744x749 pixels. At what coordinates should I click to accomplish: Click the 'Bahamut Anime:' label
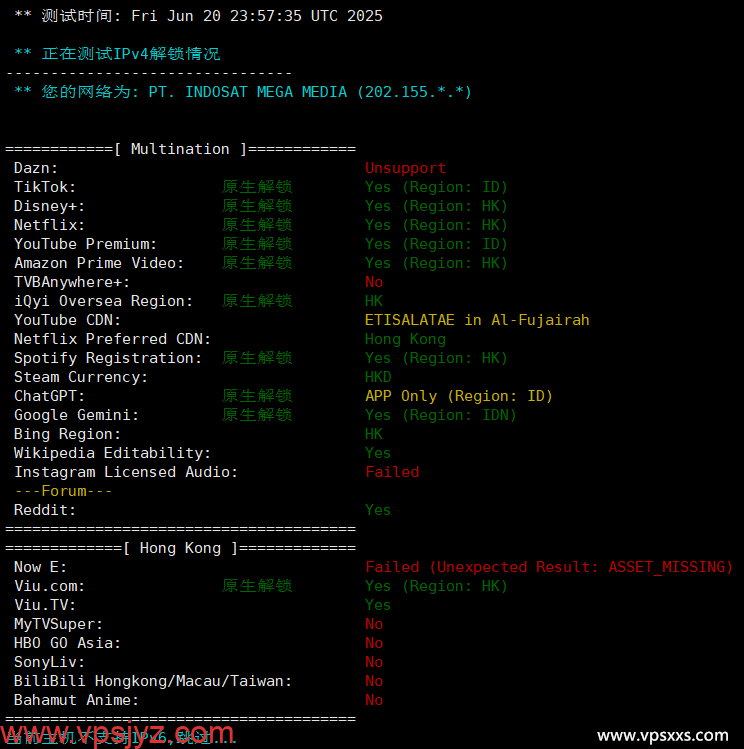pyautogui.click(x=76, y=700)
